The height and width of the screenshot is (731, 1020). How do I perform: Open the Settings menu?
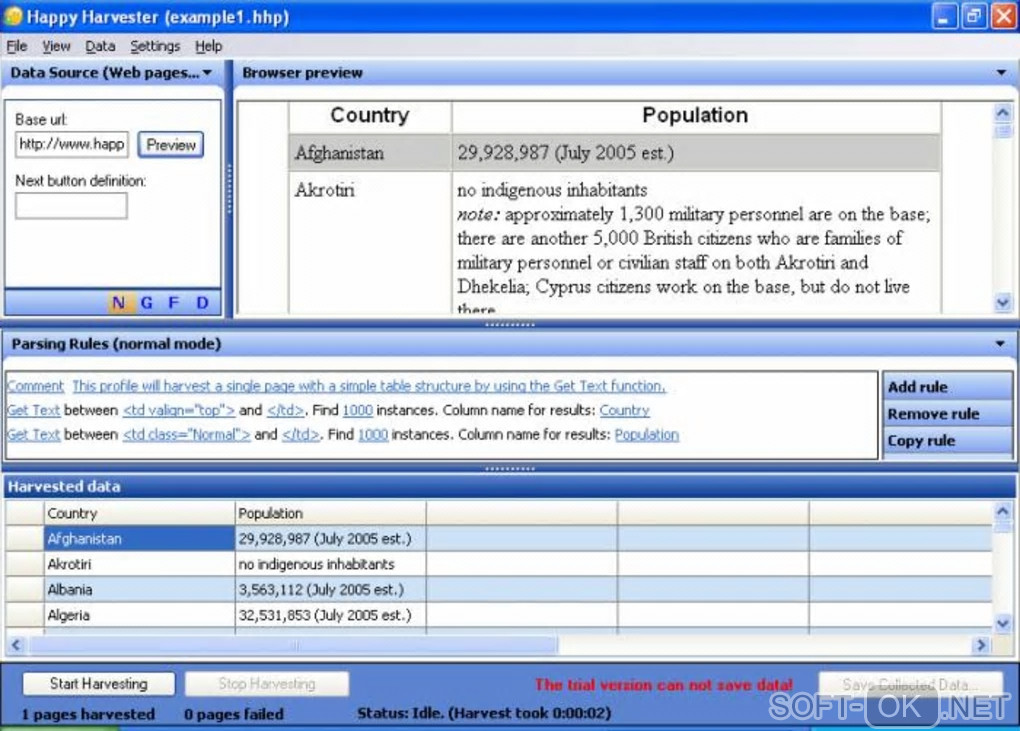pos(155,46)
